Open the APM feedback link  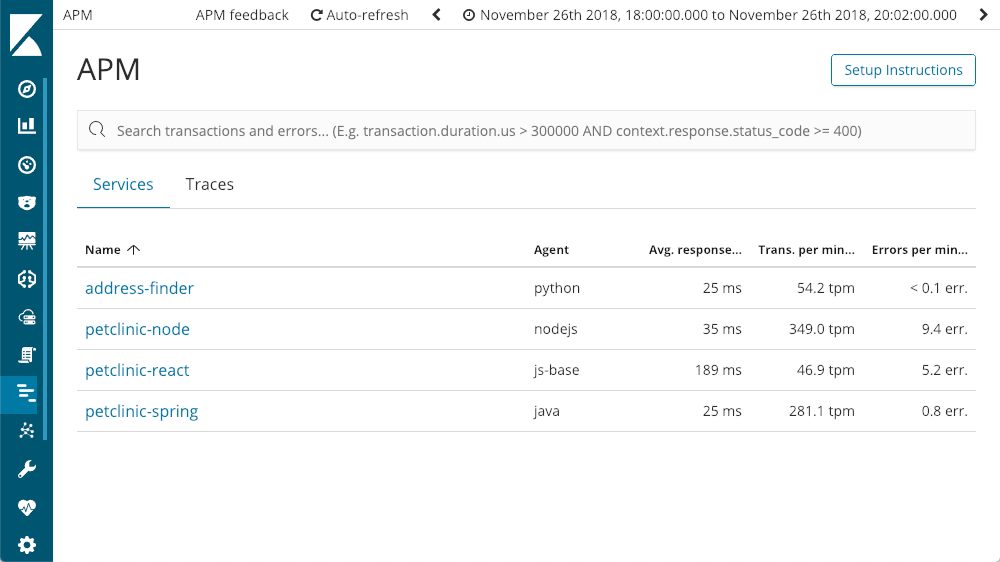[242, 15]
